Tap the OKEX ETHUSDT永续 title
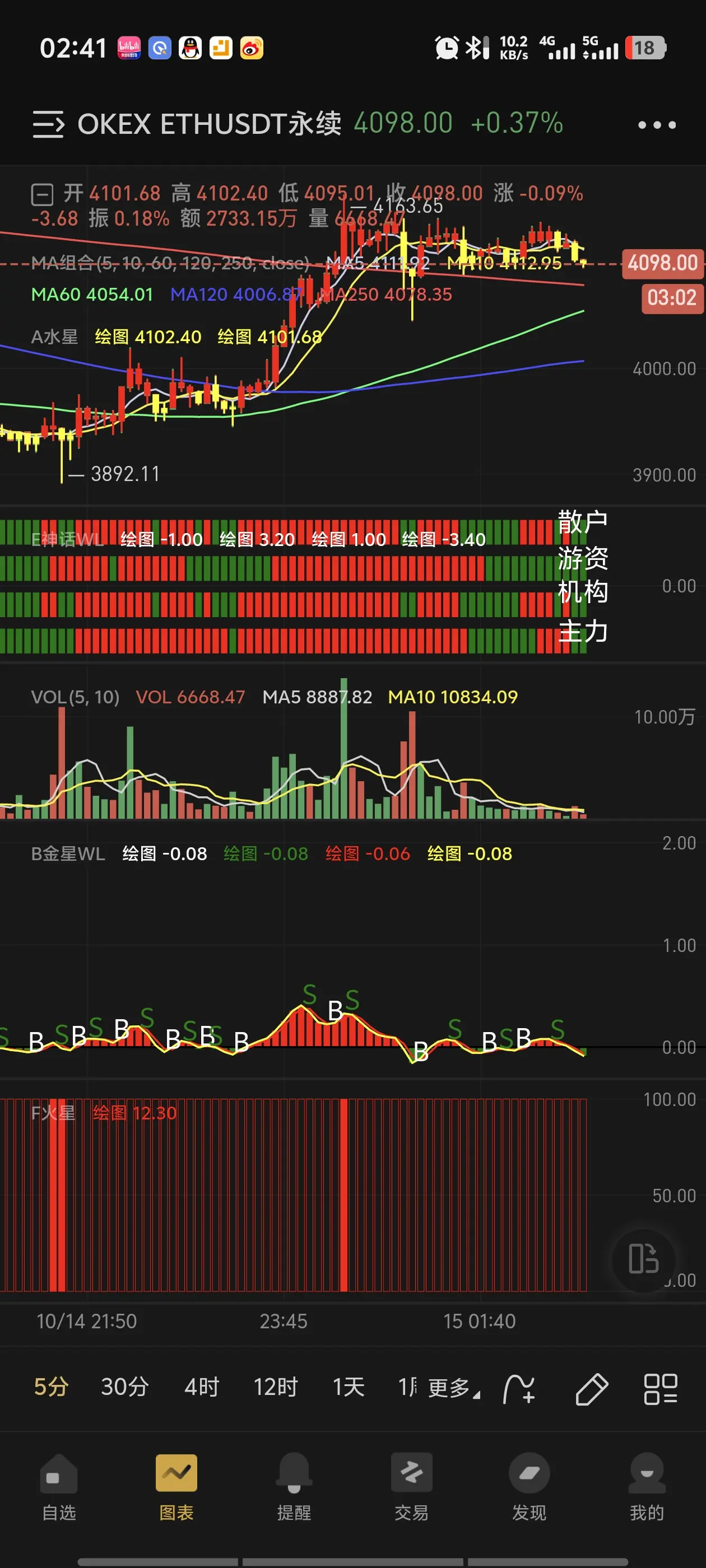This screenshot has height=1568, width=706. coord(209,124)
